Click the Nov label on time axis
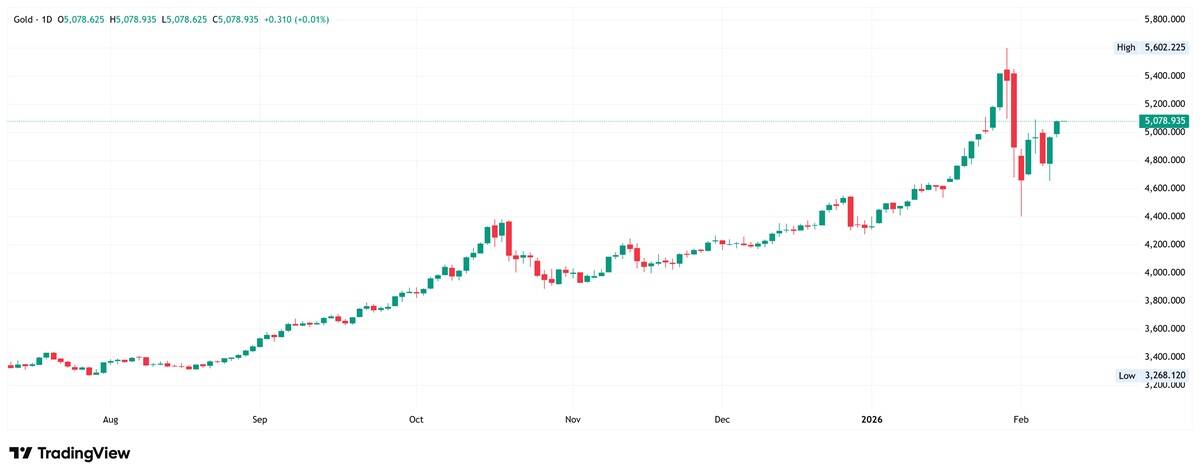The image size is (1200, 476). [572, 422]
